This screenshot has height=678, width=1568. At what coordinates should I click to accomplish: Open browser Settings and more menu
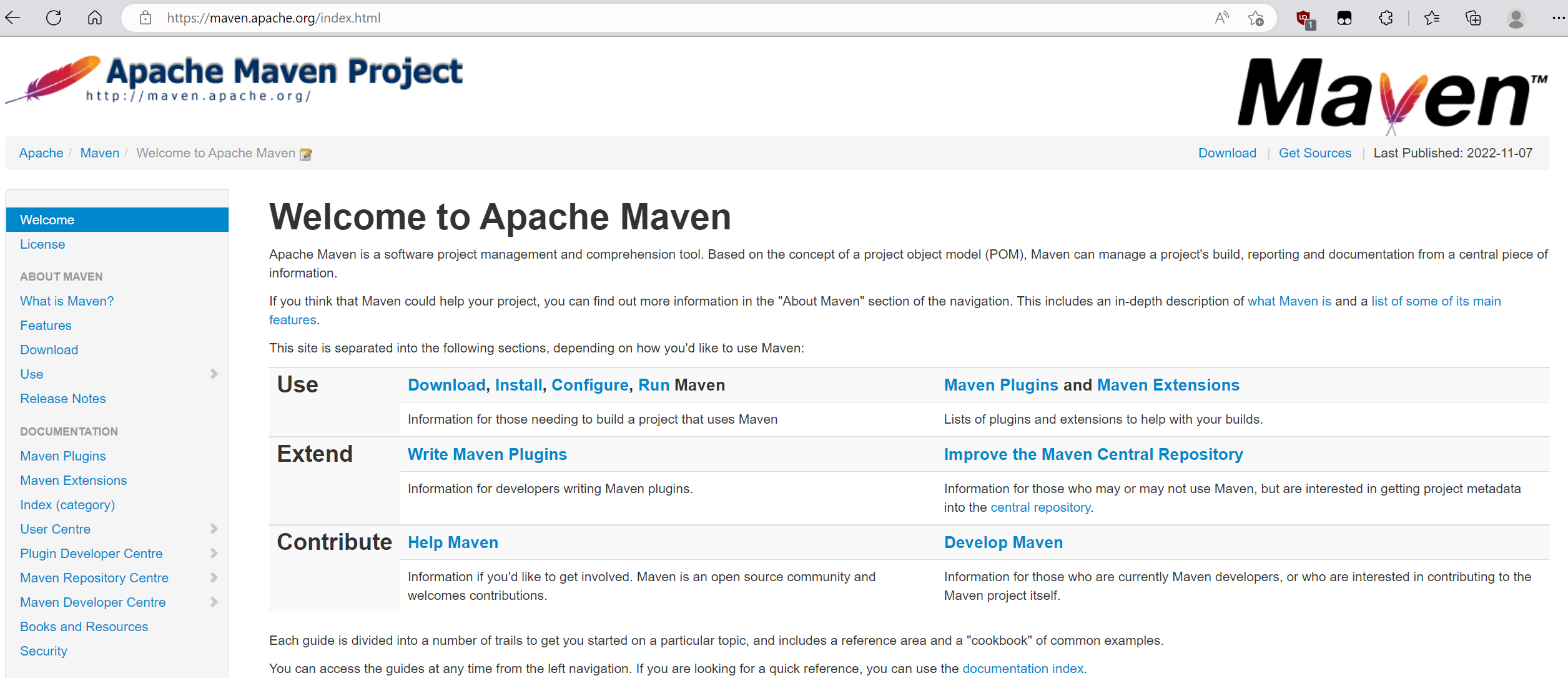(x=1557, y=18)
